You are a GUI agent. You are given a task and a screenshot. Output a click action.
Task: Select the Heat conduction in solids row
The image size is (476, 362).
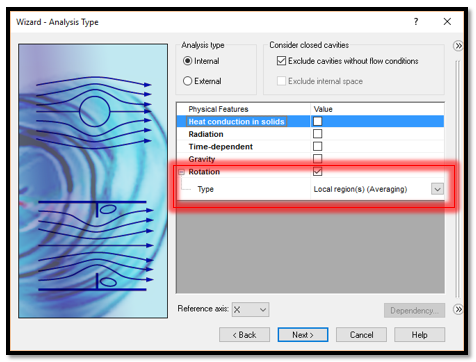[x=310, y=121]
